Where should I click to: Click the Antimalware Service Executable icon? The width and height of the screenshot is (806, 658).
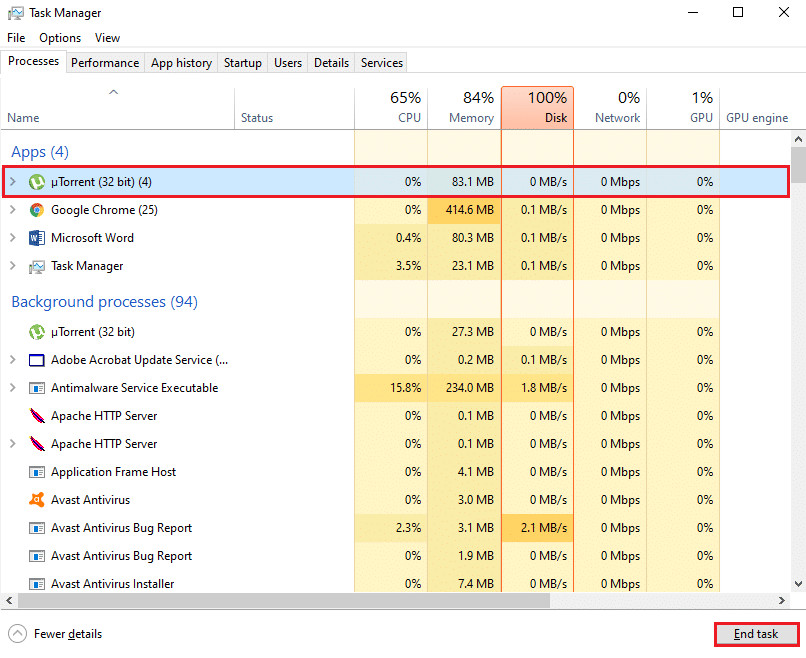coord(37,387)
